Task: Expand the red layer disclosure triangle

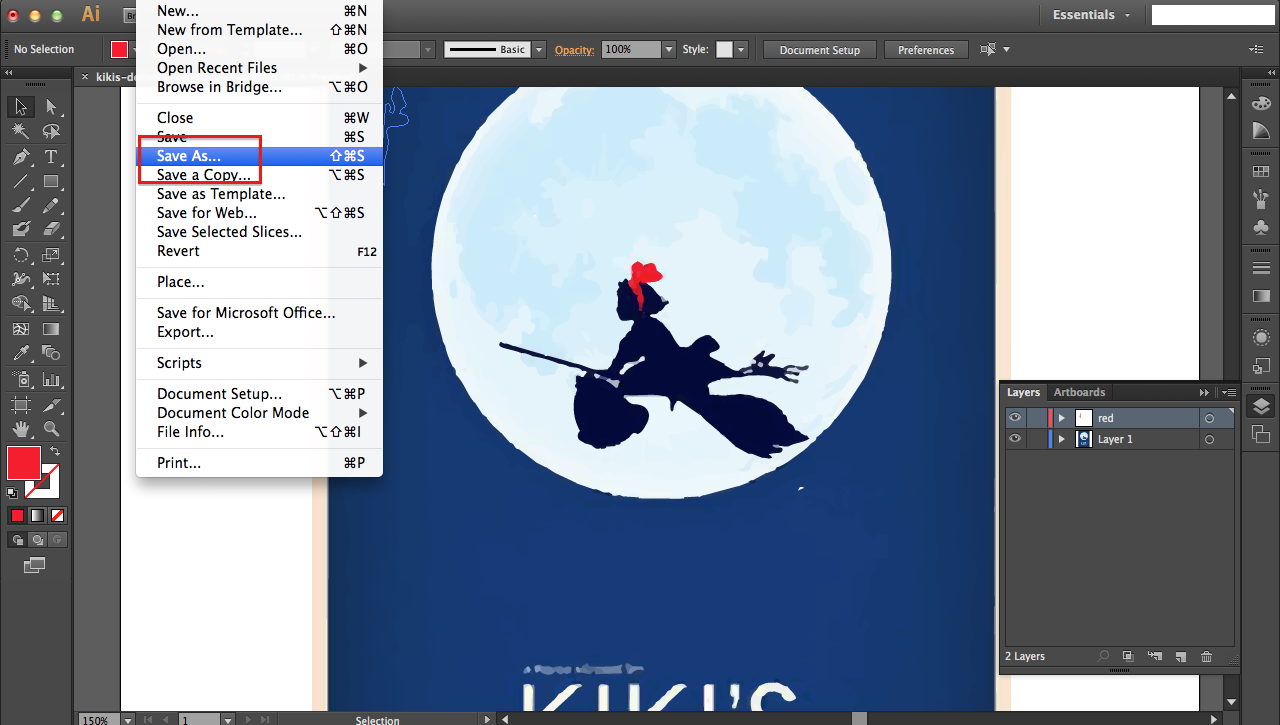Action: pos(1061,418)
